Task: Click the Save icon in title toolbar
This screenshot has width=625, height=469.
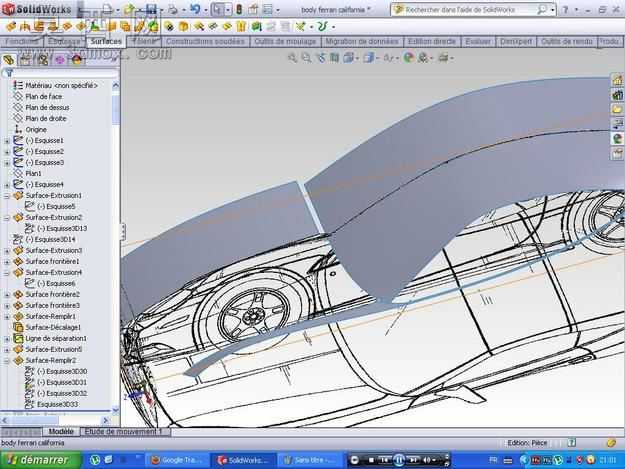Action: (151, 9)
